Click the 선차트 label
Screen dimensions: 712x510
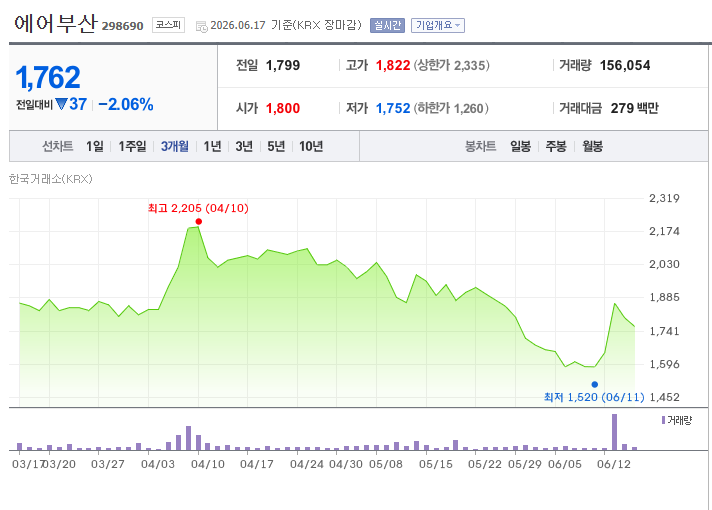57,146
